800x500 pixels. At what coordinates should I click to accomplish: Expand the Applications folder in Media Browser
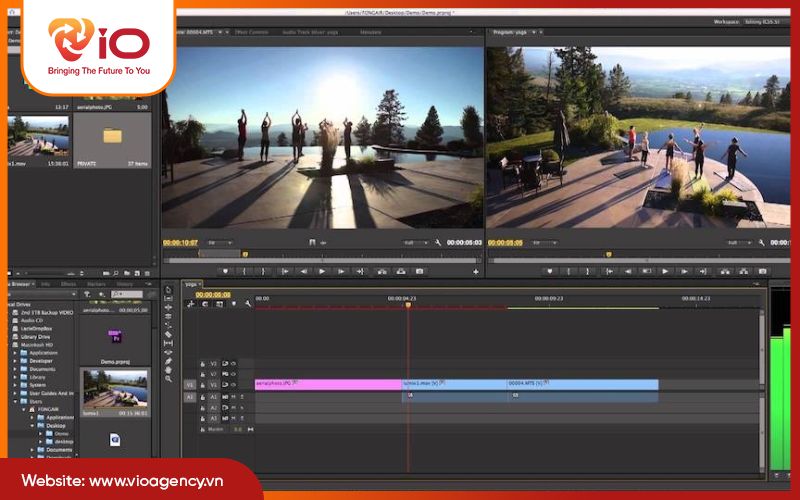click(x=15, y=353)
